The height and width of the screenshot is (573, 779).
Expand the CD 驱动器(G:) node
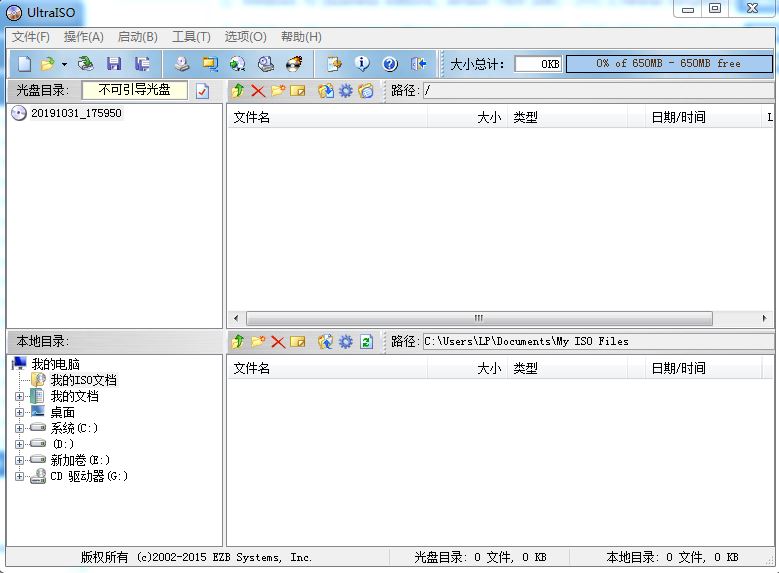coord(19,476)
